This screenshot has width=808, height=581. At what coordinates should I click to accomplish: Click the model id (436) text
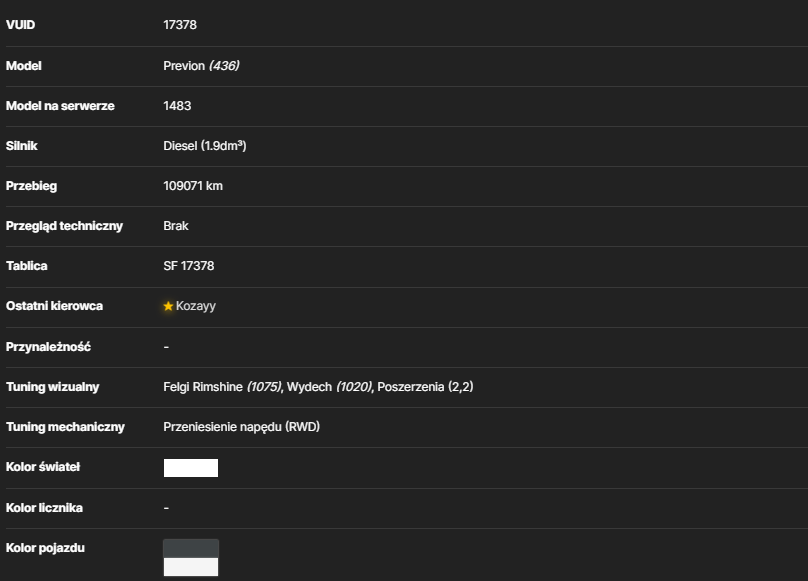point(224,66)
